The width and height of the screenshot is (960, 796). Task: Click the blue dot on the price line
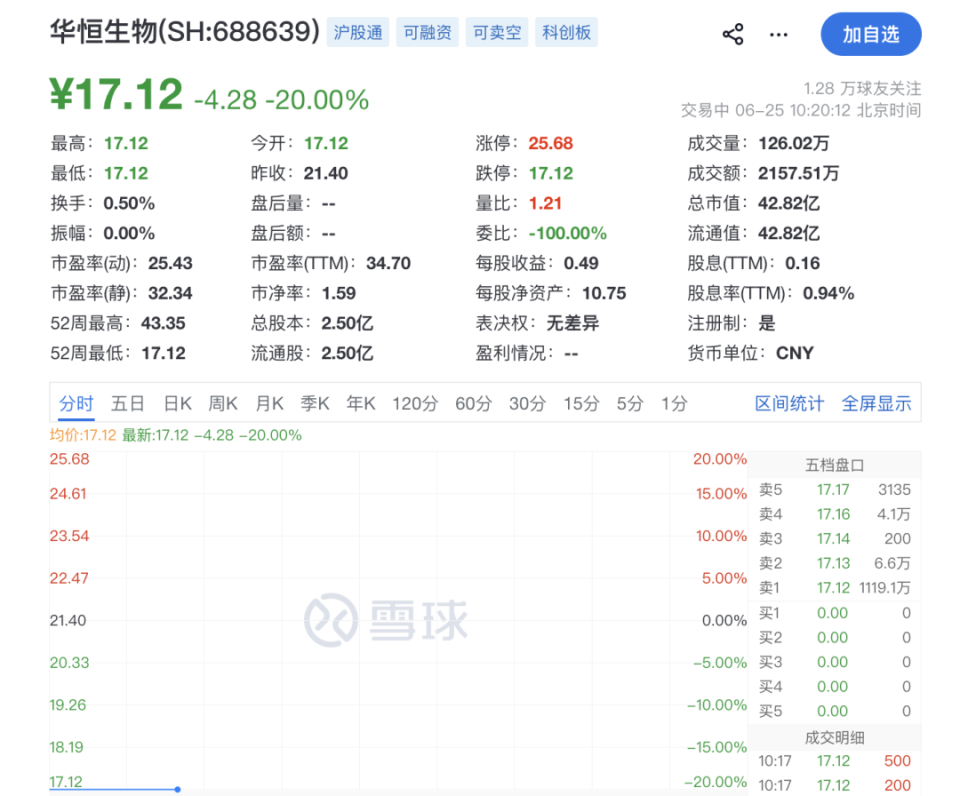tap(177, 789)
